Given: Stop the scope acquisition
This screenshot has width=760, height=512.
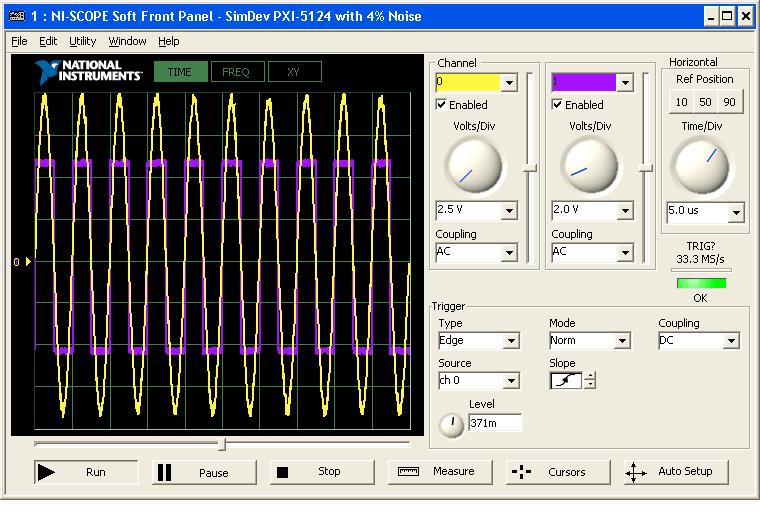Looking at the screenshot, I should pos(319,472).
